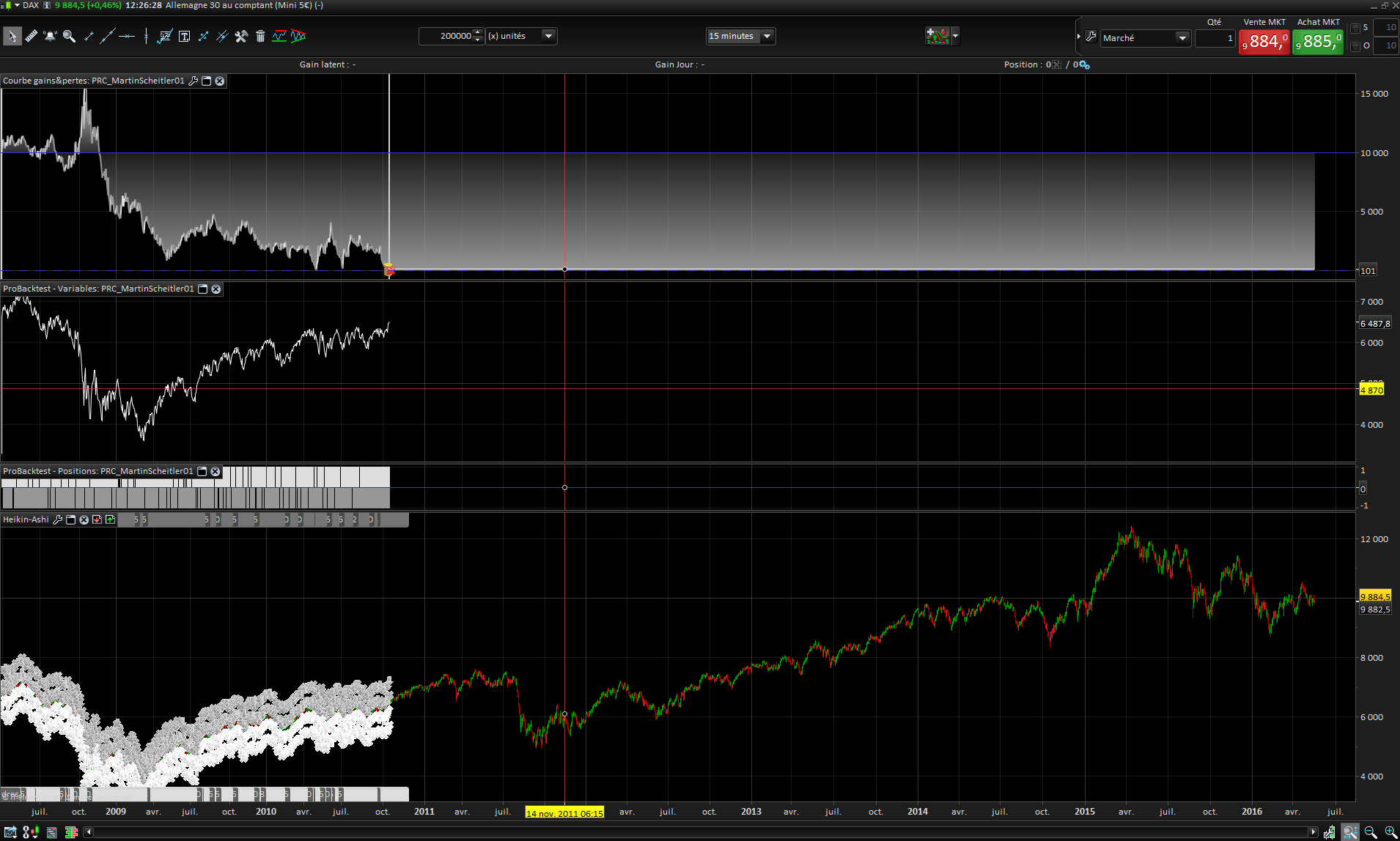Viewport: 1400px width, 841px height.
Task: Expand the order panel side arrow
Action: (x=1079, y=37)
